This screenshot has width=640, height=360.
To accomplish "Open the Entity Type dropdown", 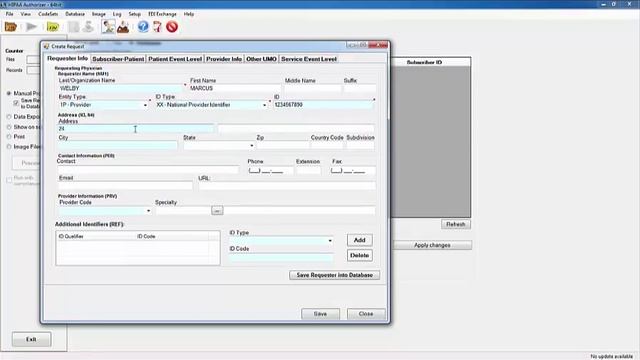I will pyautogui.click(x=145, y=105).
